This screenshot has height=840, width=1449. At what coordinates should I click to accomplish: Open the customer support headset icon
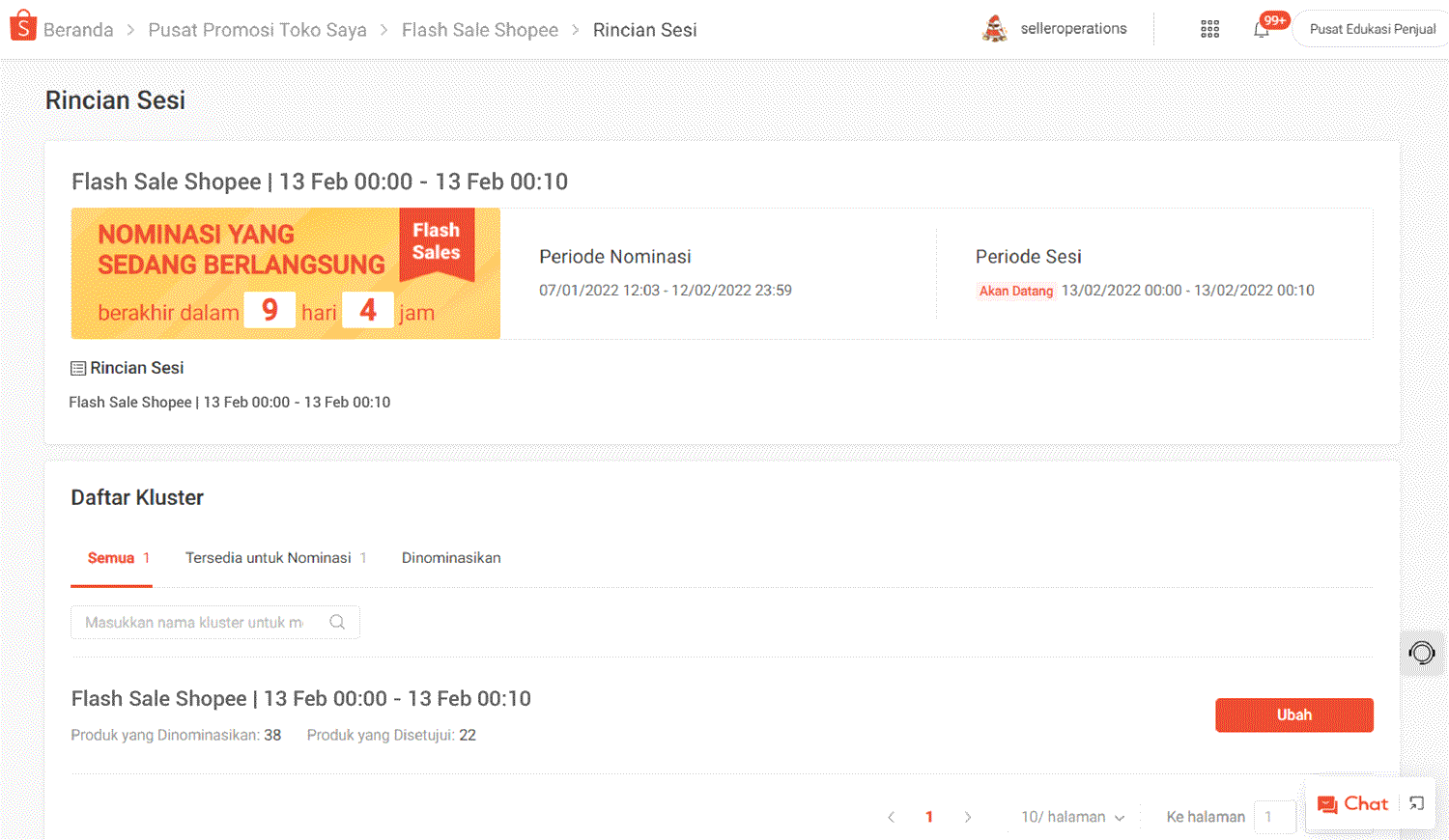tap(1422, 654)
